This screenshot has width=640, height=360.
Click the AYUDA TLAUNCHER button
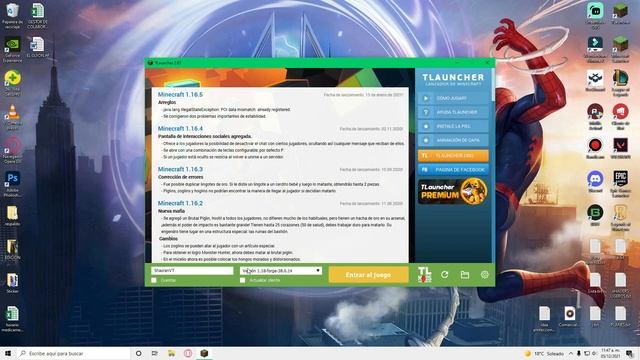(453, 112)
